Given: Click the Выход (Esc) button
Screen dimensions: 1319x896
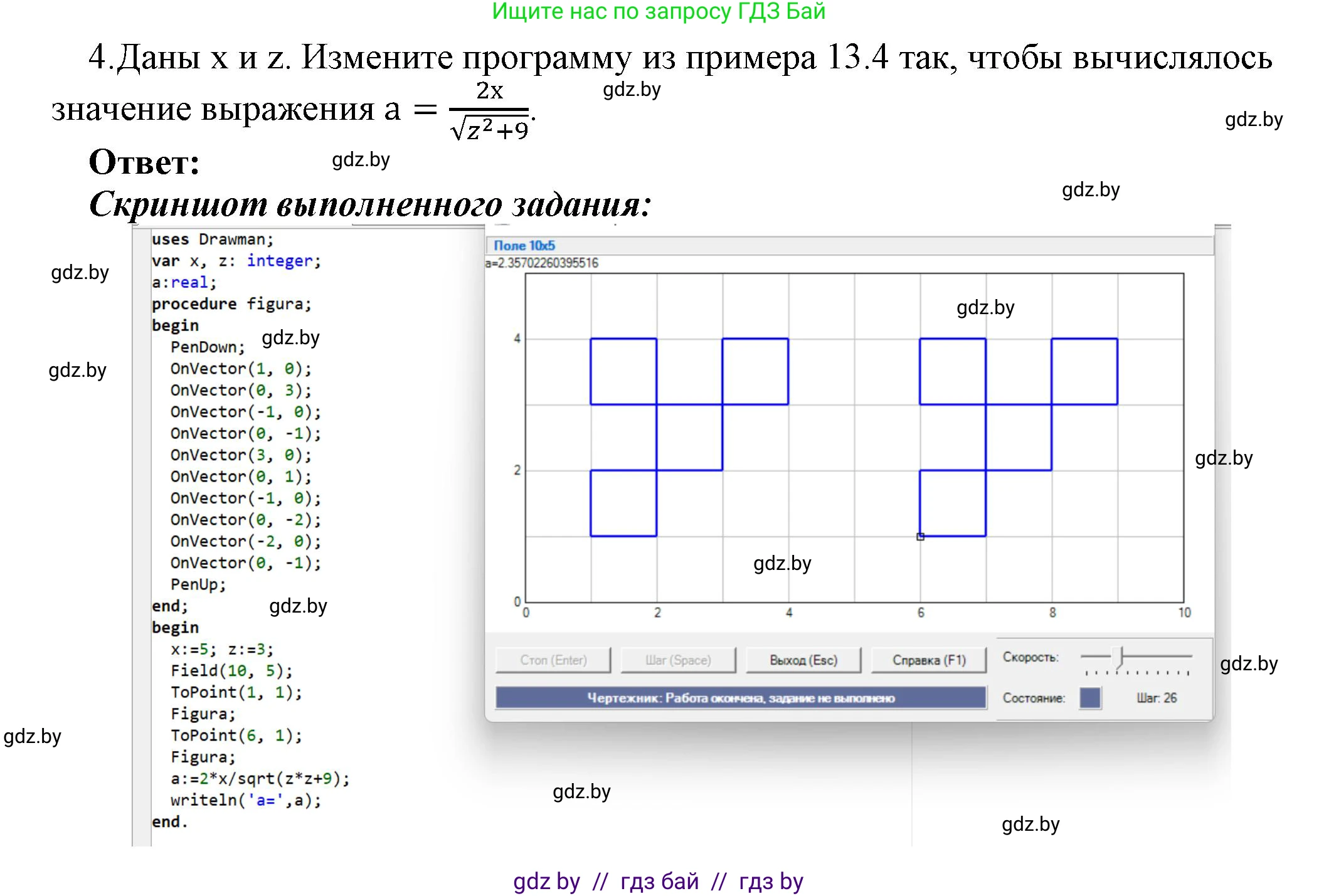Looking at the screenshot, I should [x=803, y=660].
